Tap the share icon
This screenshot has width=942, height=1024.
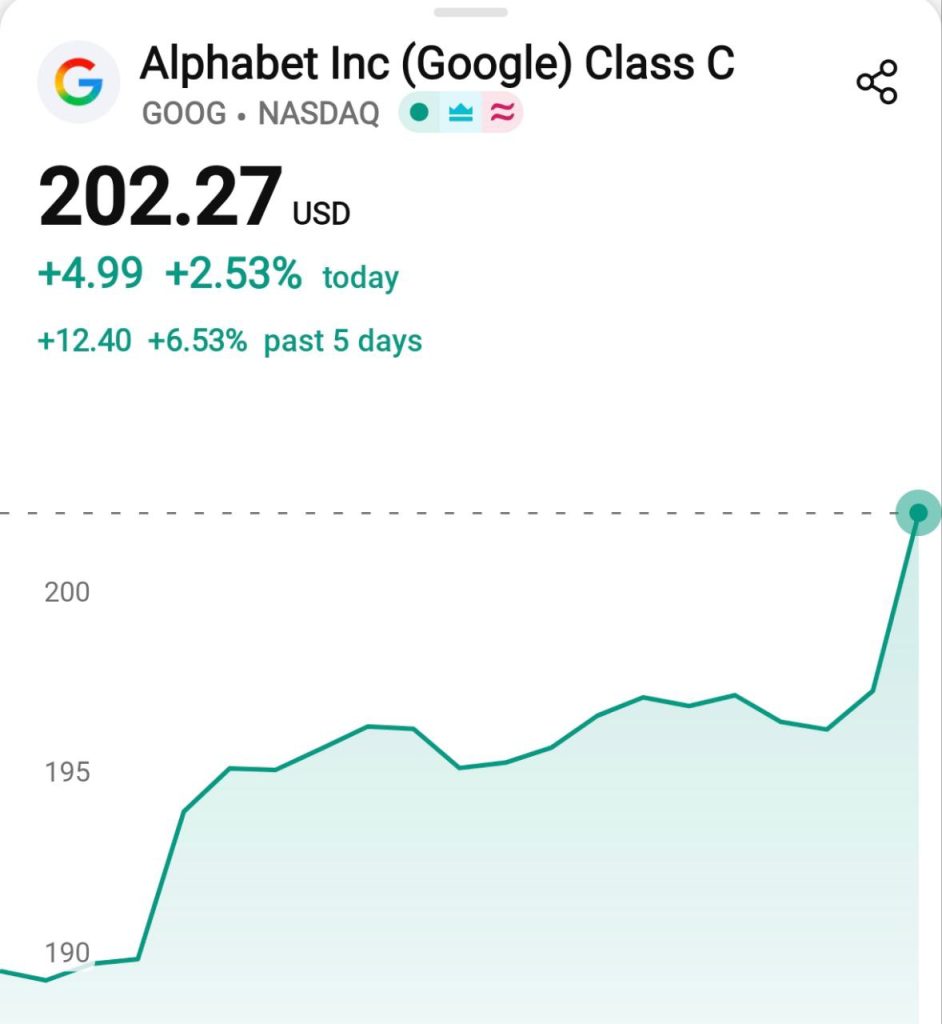tap(877, 82)
